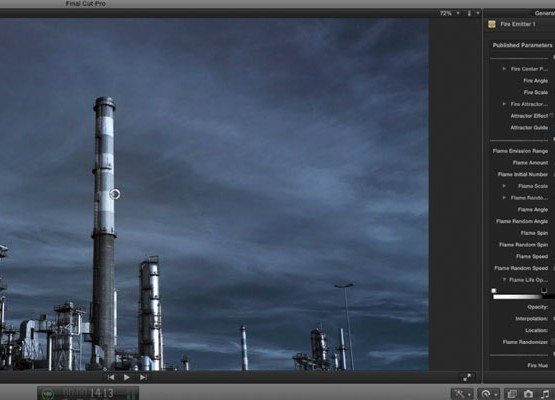Play the clip in the viewer
Image resolution: width=555 pixels, height=400 pixels.
coord(126,377)
